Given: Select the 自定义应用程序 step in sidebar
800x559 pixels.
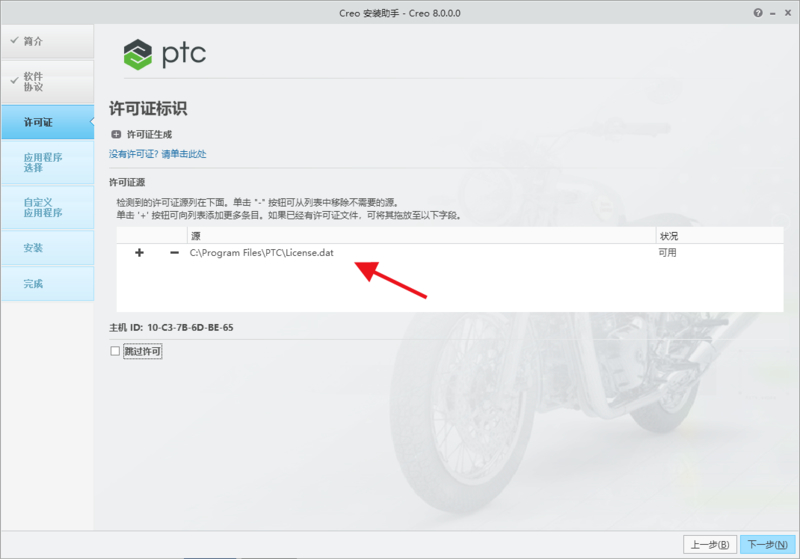Looking at the screenshot, I should click(47, 207).
